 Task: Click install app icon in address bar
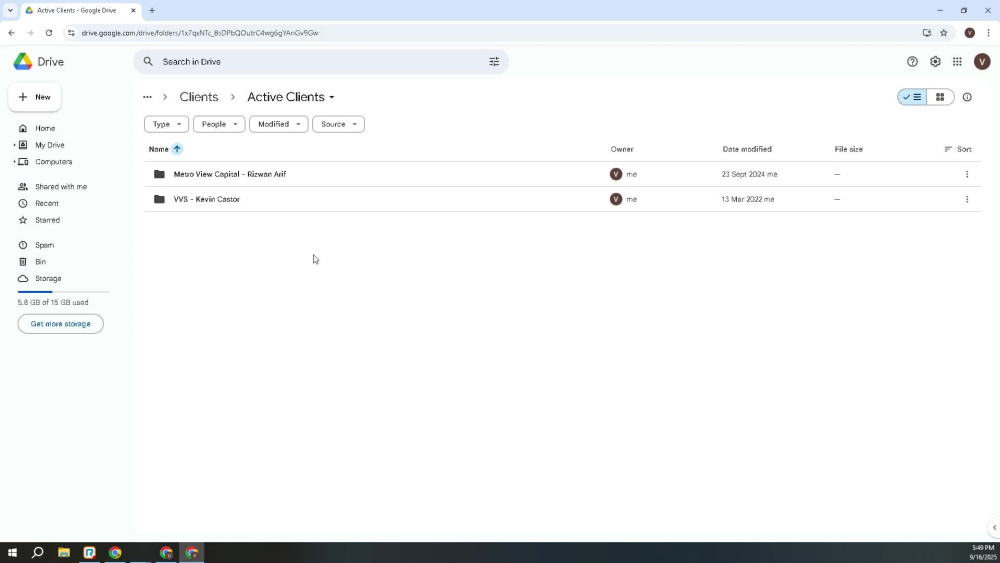point(926,33)
